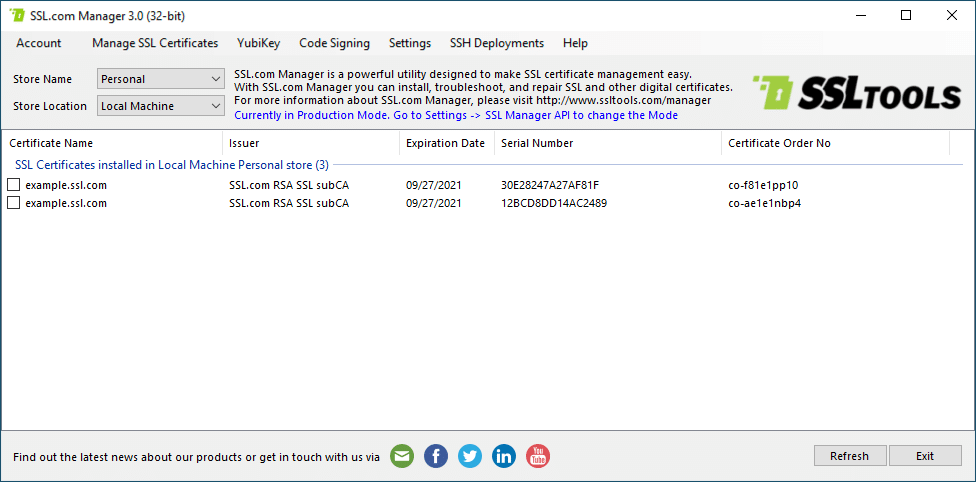Click the Production Mode settings link text

tap(455, 115)
